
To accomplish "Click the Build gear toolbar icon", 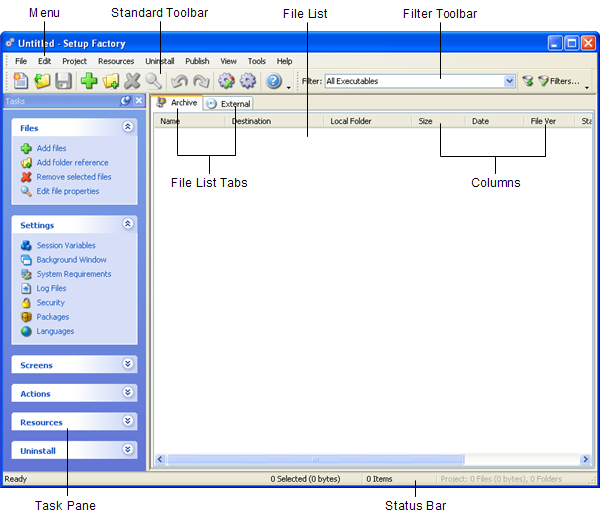I will pos(226,82).
